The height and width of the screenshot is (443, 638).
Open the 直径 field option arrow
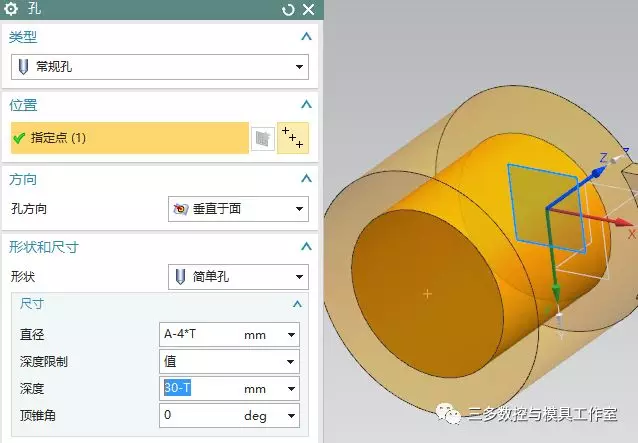tap(291, 335)
